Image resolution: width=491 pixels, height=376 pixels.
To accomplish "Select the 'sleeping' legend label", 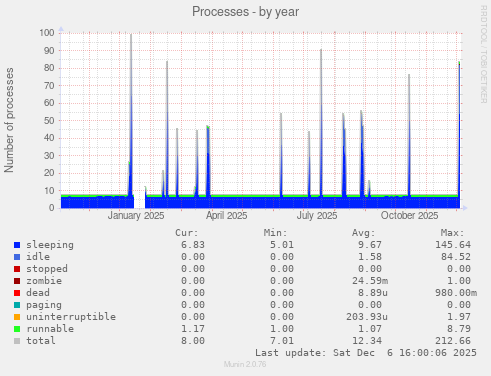I will [50, 245].
